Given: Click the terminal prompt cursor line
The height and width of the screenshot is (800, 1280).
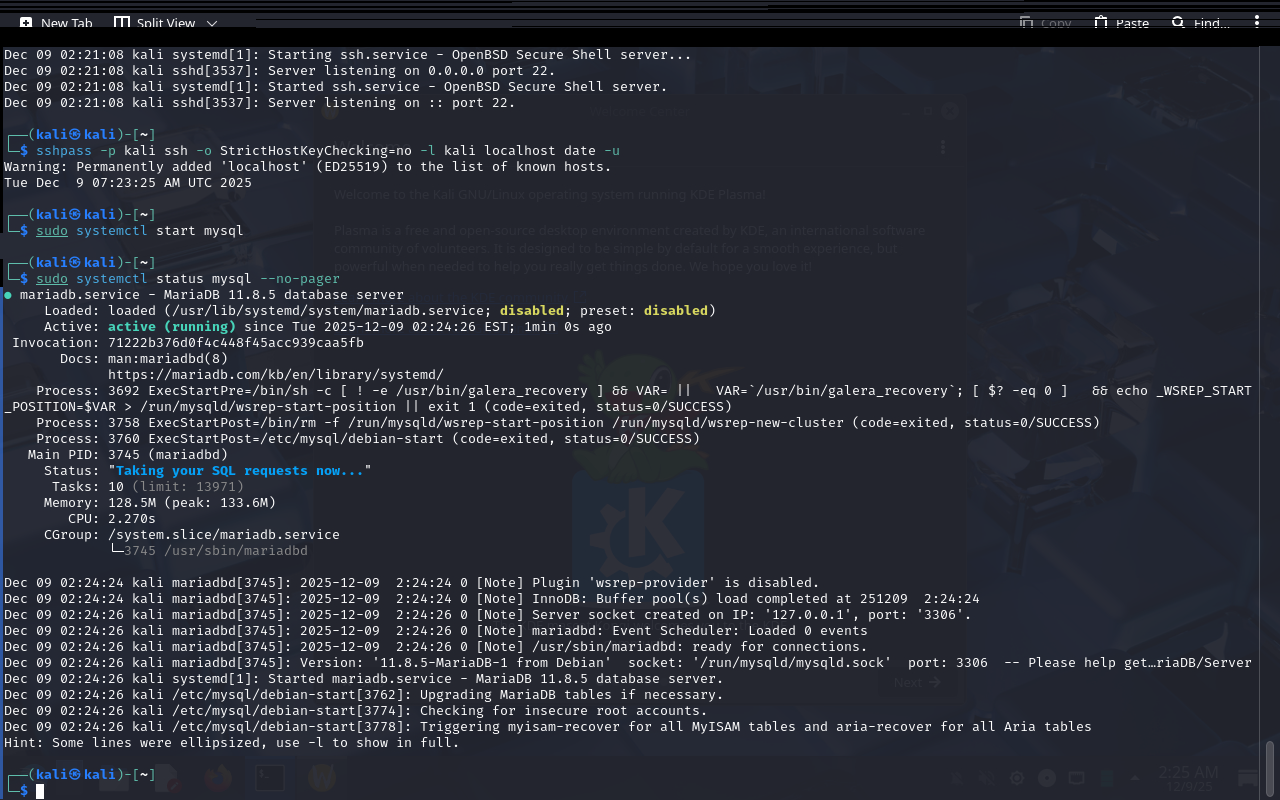Looking at the screenshot, I should point(40,791).
